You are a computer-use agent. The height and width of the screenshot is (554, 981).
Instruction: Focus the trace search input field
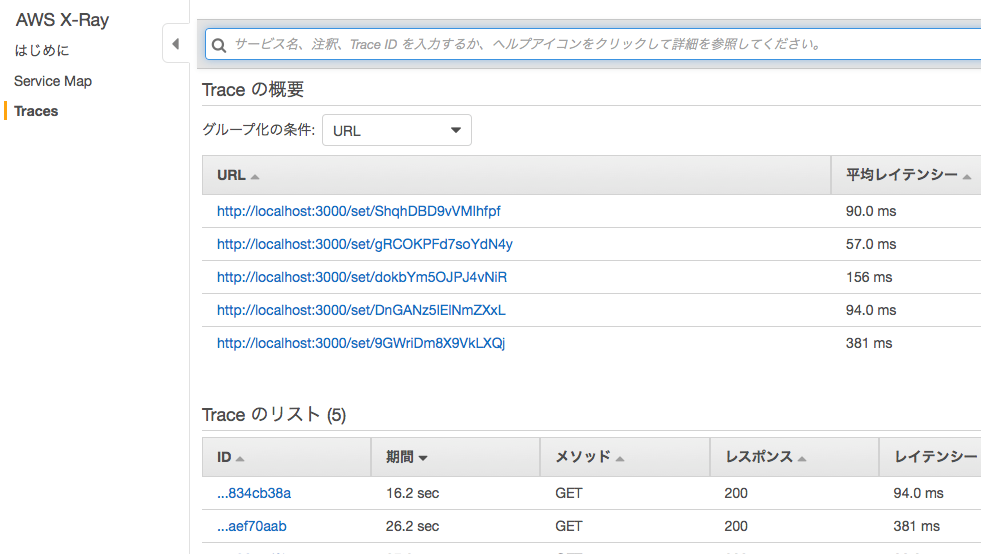coord(593,44)
